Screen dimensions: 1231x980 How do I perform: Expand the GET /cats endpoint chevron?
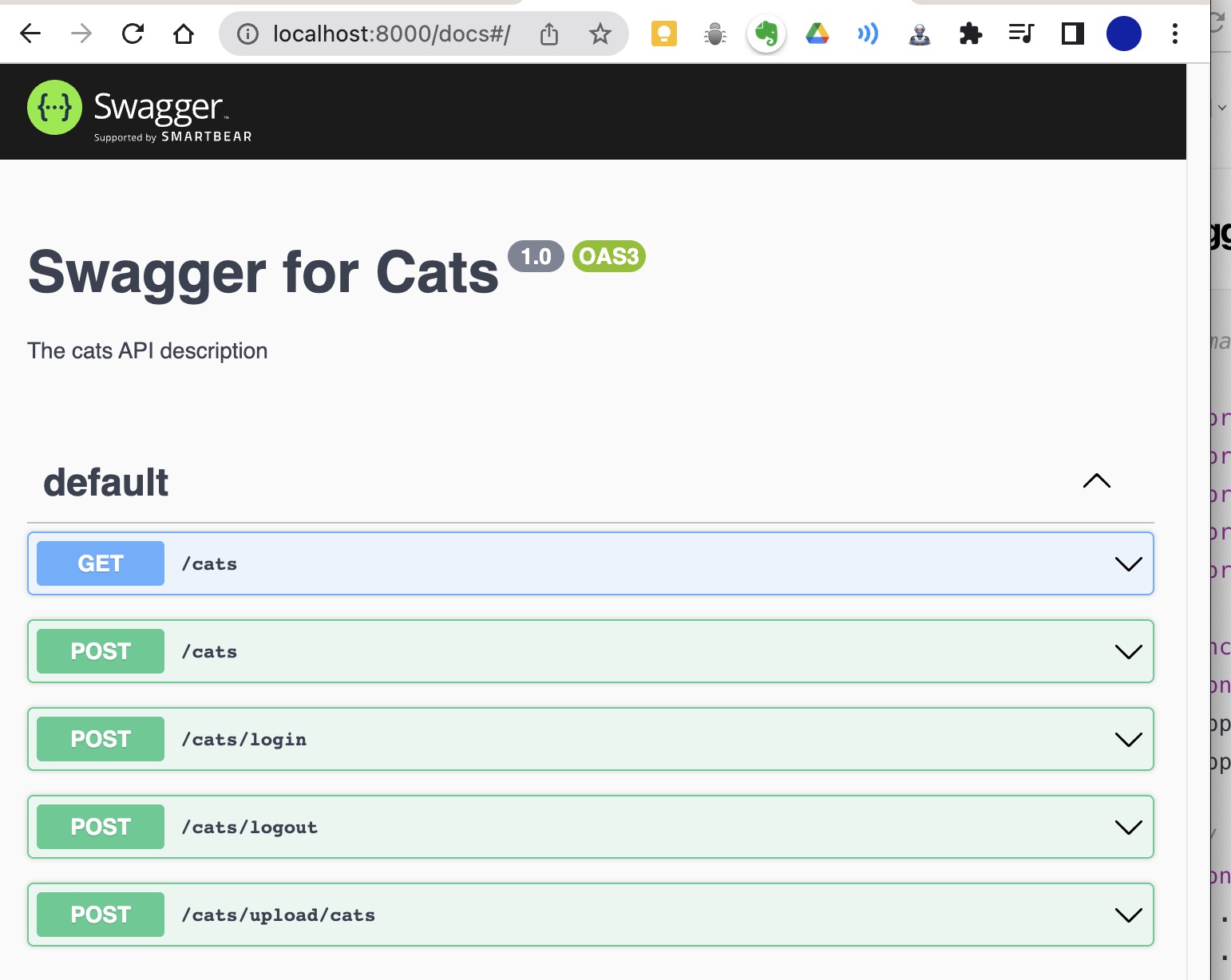coord(1128,564)
